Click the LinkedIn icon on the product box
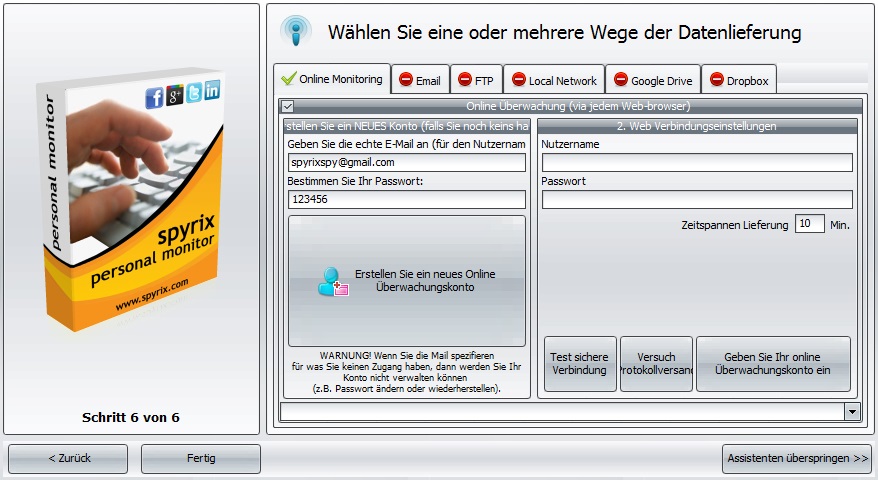Viewport: 878px width, 480px height. [212, 90]
